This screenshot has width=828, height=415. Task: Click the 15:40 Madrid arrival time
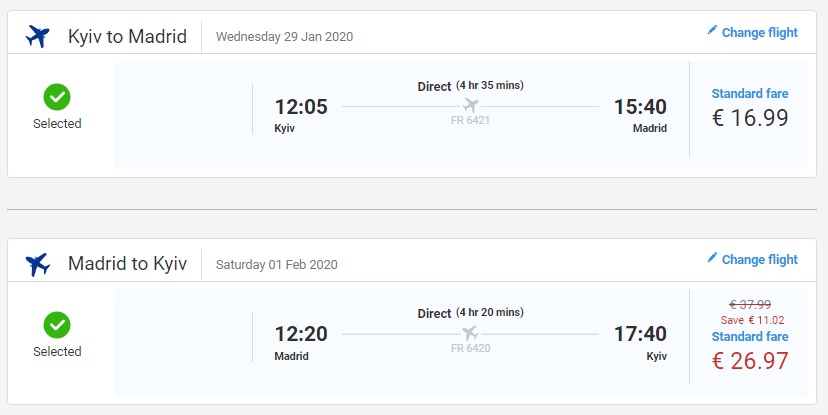tap(640, 106)
